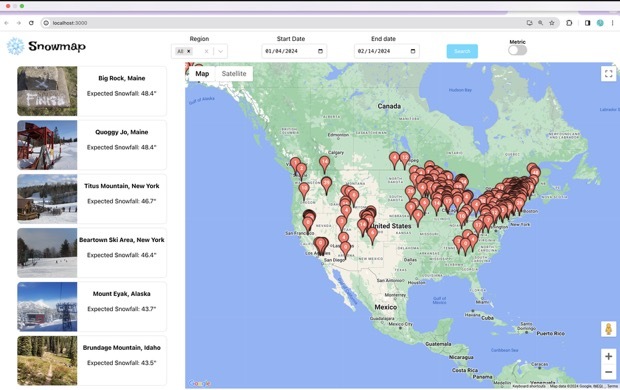Toggle the Metric units switch
This screenshot has width=620, height=390.
pos(517,50)
